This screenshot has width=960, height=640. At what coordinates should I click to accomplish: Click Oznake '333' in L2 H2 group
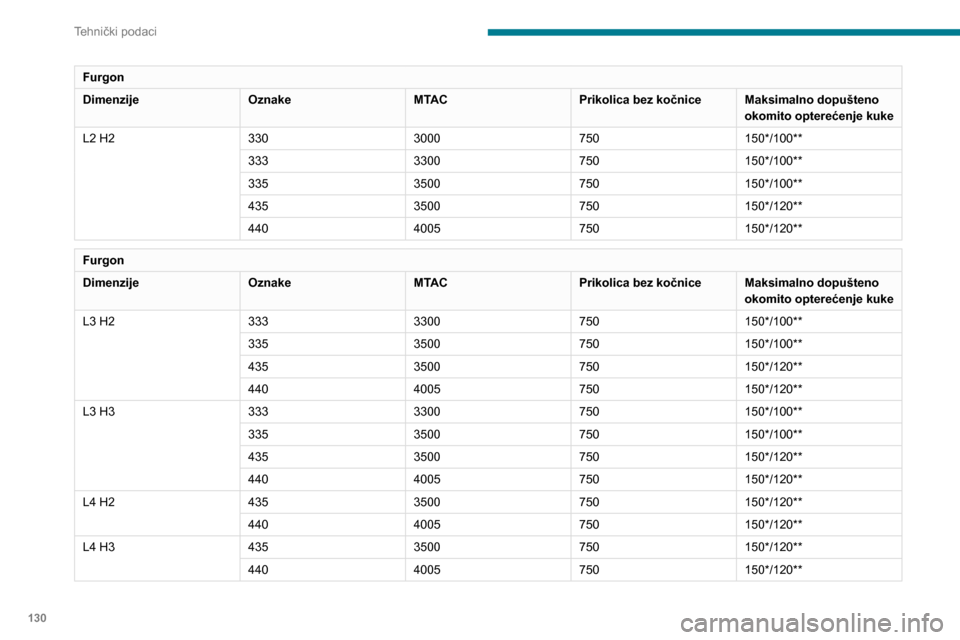[x=258, y=161]
